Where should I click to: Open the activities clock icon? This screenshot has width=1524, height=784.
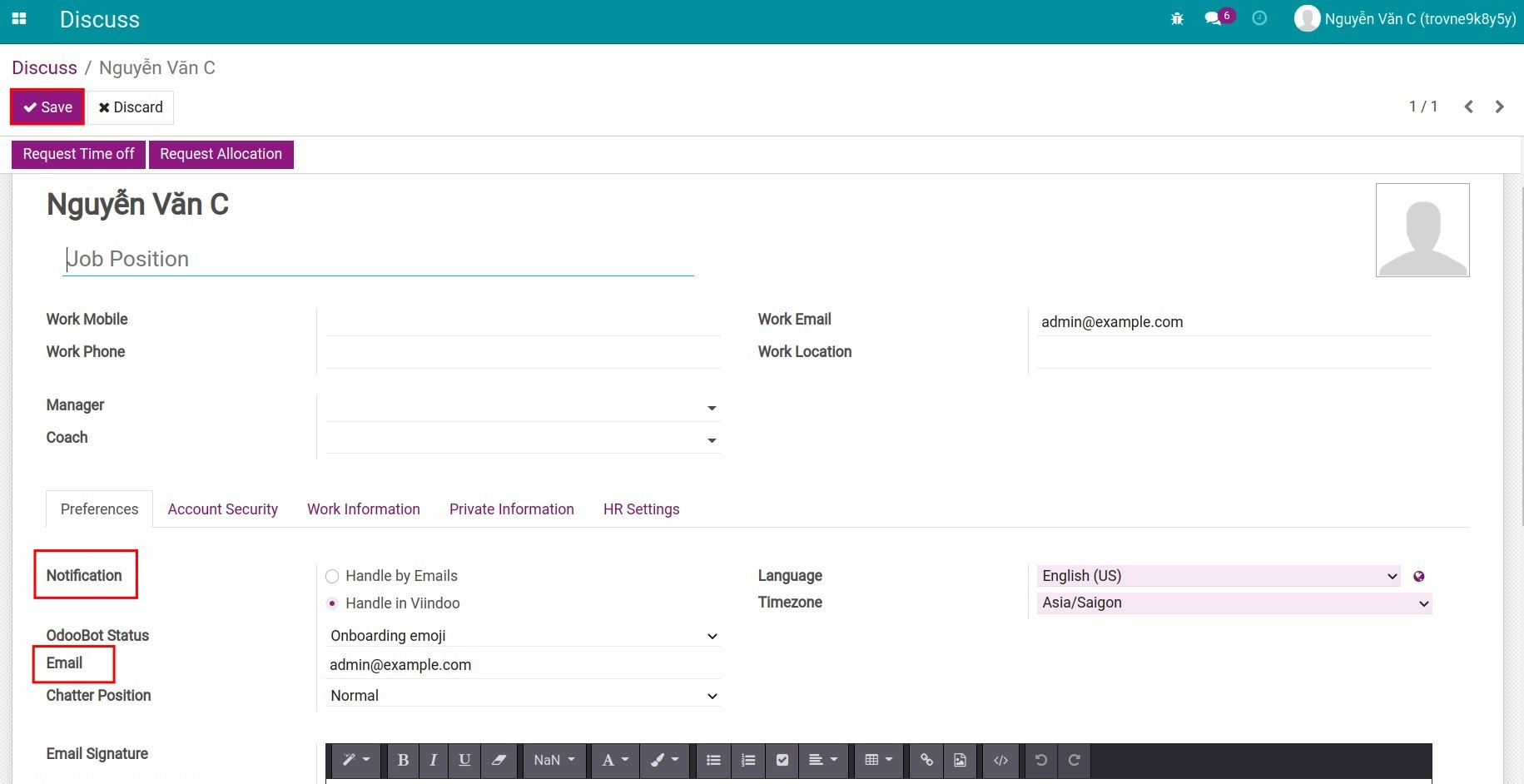pyautogui.click(x=1259, y=18)
